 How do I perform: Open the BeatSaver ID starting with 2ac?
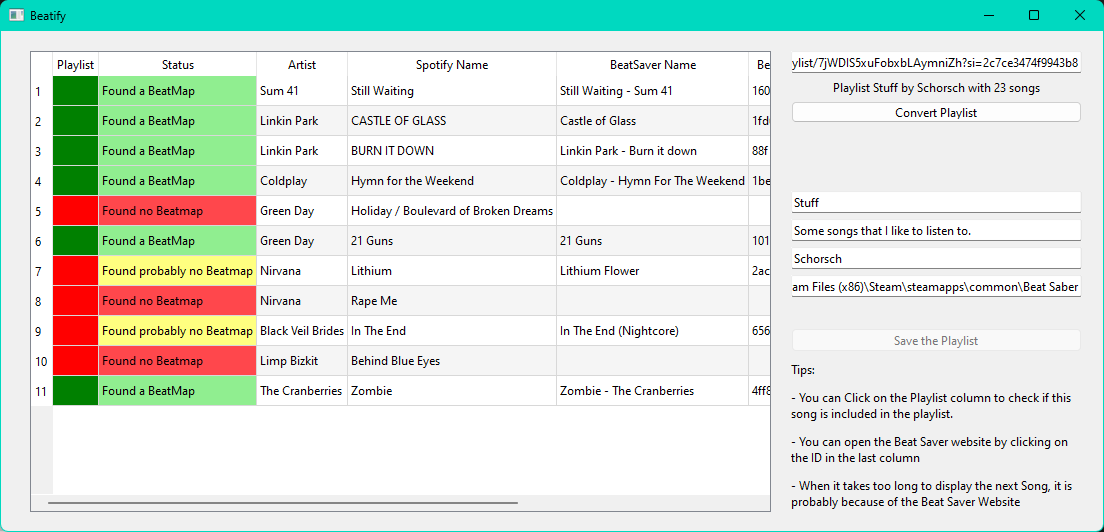tap(760, 271)
